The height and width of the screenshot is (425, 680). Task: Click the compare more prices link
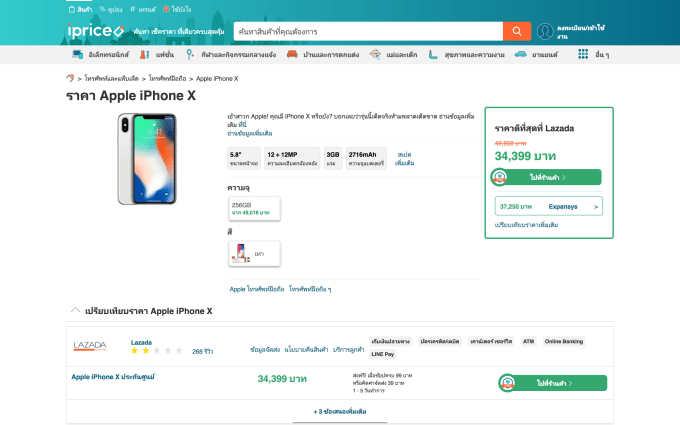point(526,225)
